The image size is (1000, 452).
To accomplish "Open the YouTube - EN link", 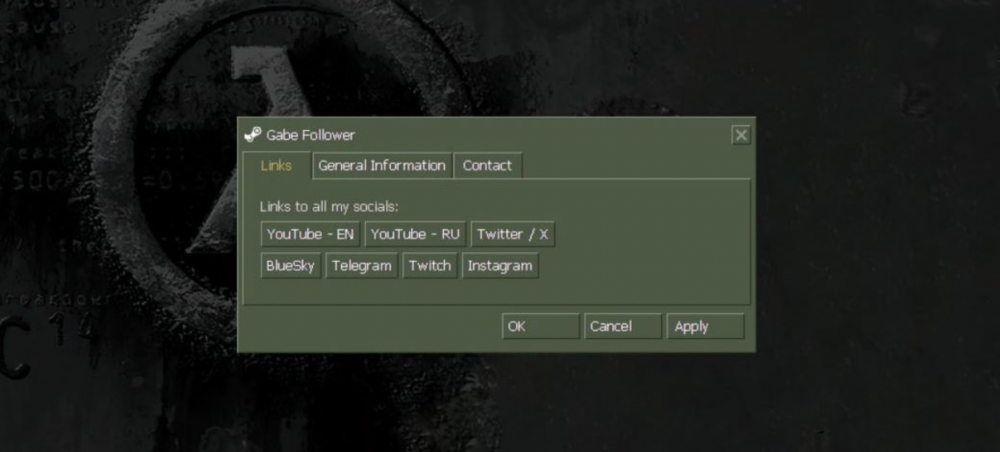I will [310, 234].
